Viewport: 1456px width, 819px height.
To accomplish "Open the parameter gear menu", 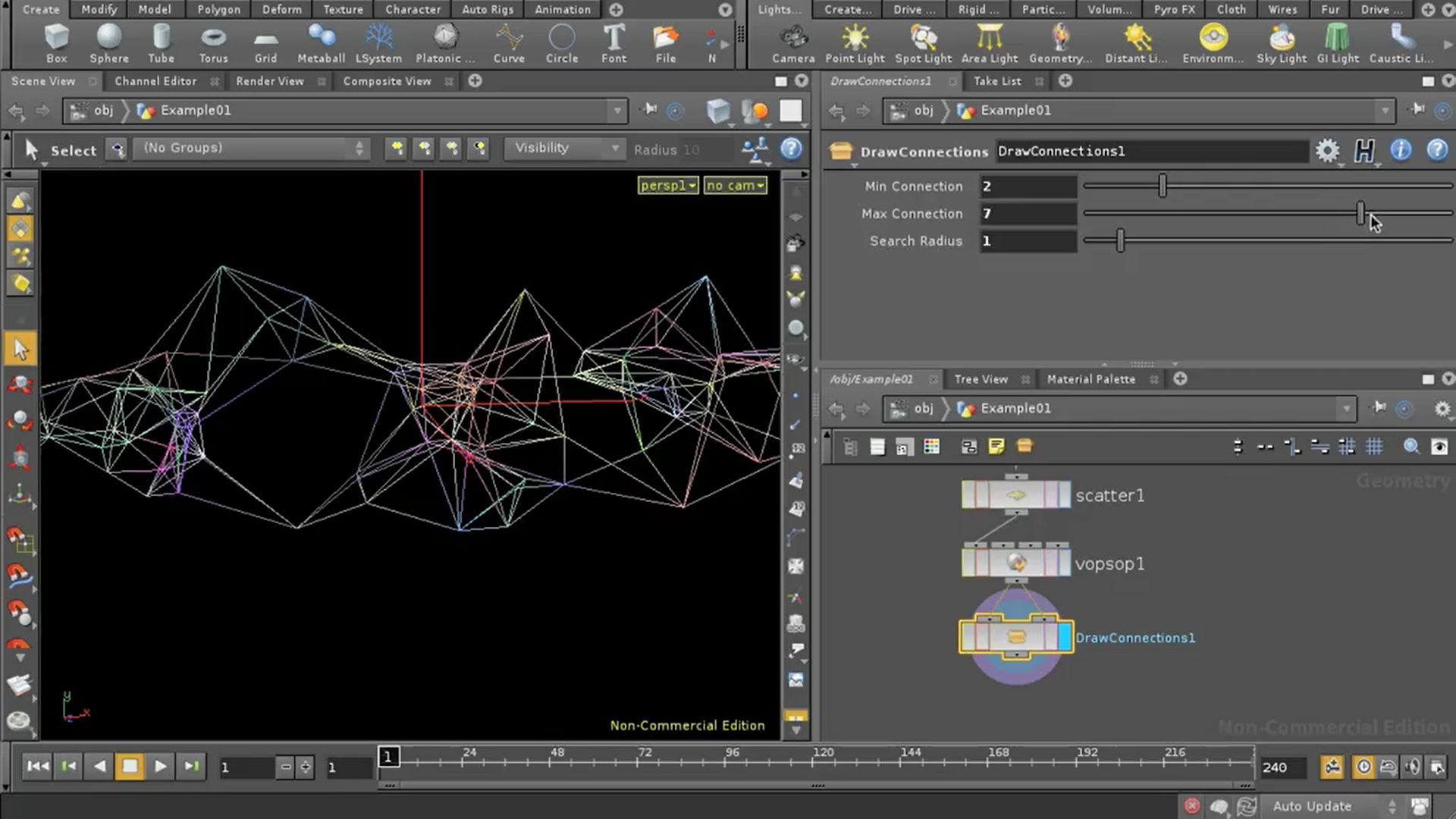I will click(1327, 151).
